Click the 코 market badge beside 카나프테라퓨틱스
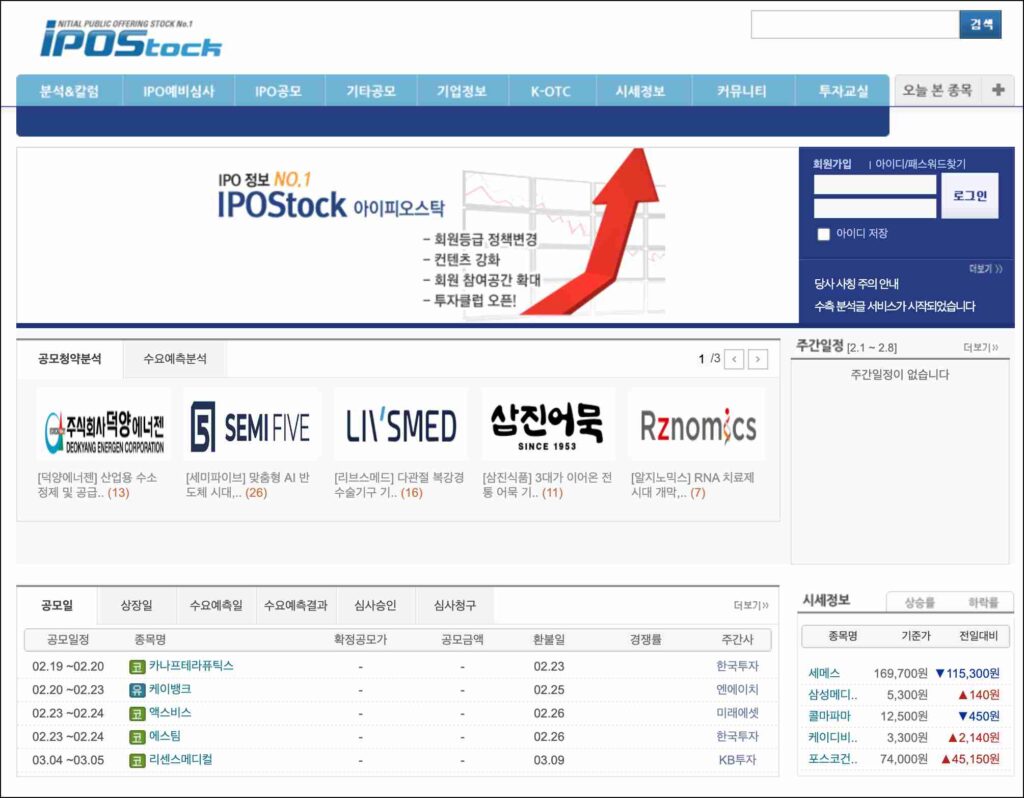Viewport: 1024px width, 798px height. tap(137, 666)
